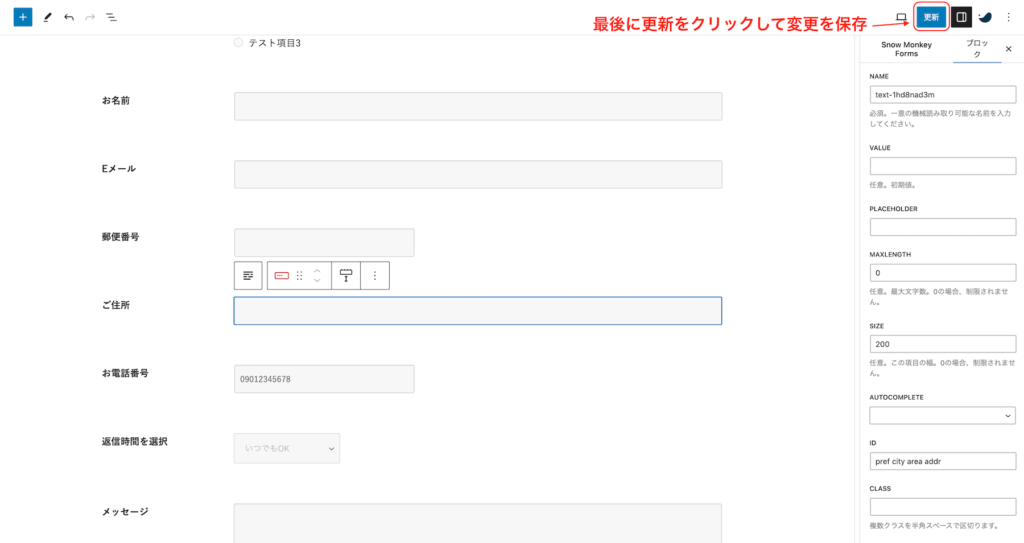Expand the AUTOCOMPLETE dropdown
The height and width of the screenshot is (543, 1024).
coord(942,415)
